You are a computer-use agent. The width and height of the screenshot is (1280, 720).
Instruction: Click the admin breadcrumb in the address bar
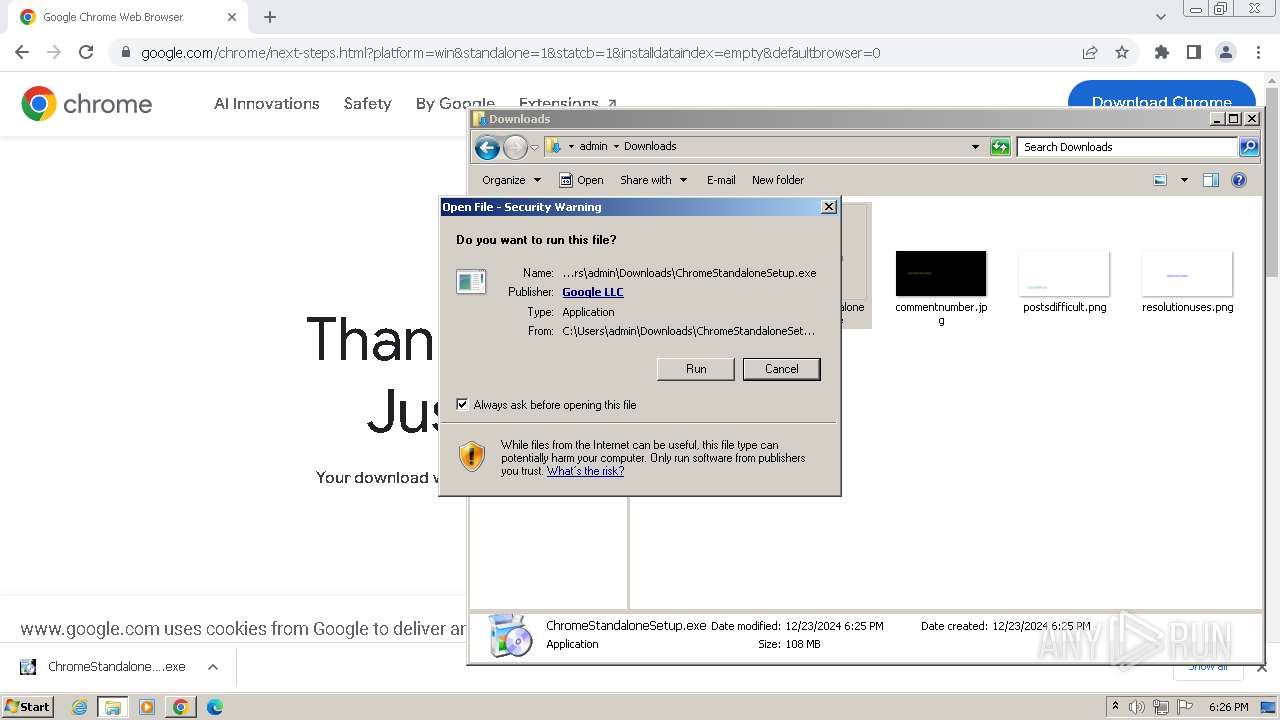pos(593,146)
